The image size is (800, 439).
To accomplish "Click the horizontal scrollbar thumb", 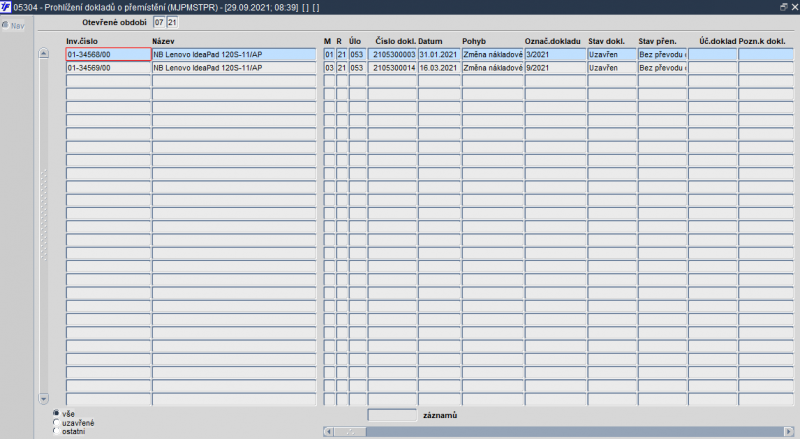I will coord(350,431).
